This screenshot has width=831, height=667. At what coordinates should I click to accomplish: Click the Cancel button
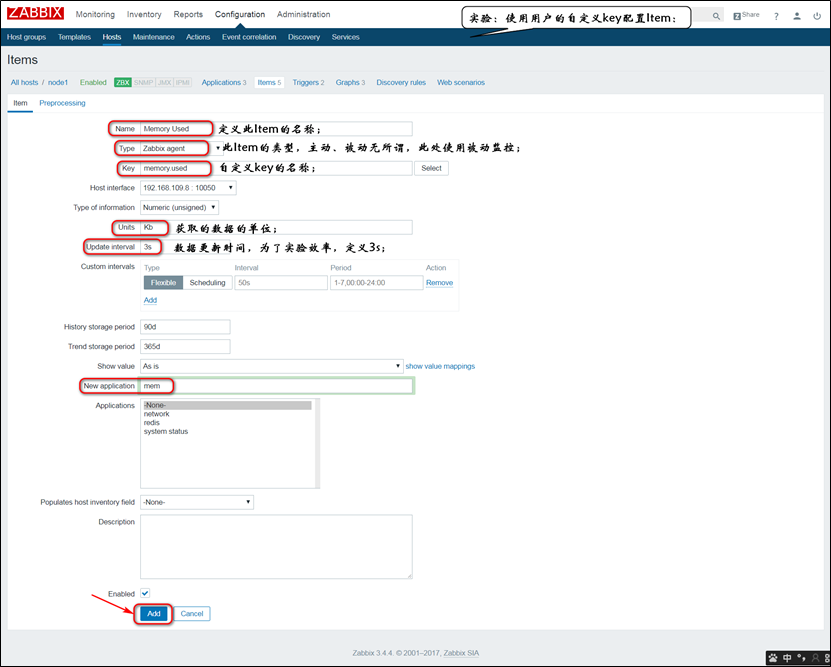192,613
